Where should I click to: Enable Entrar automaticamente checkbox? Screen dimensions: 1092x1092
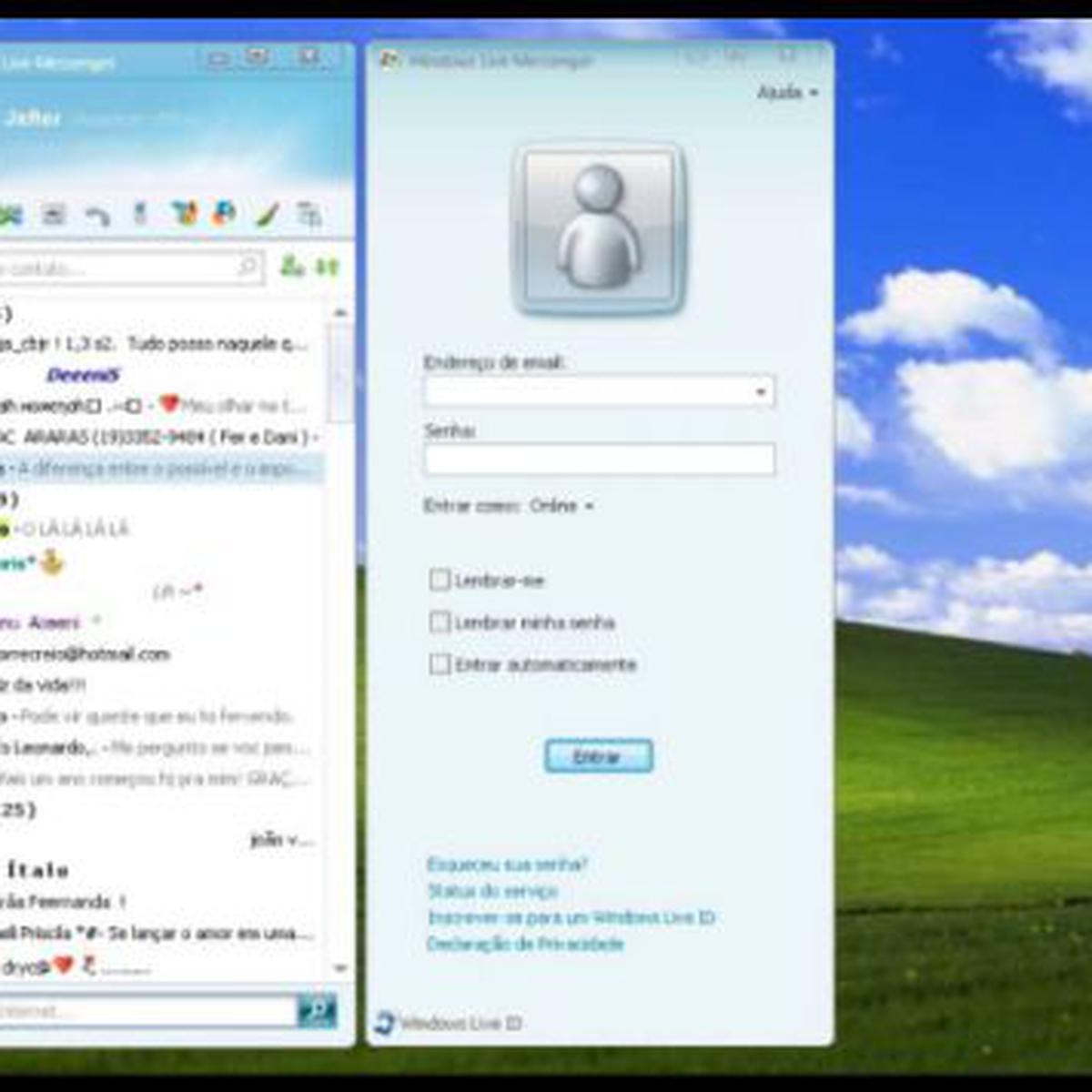point(440,663)
